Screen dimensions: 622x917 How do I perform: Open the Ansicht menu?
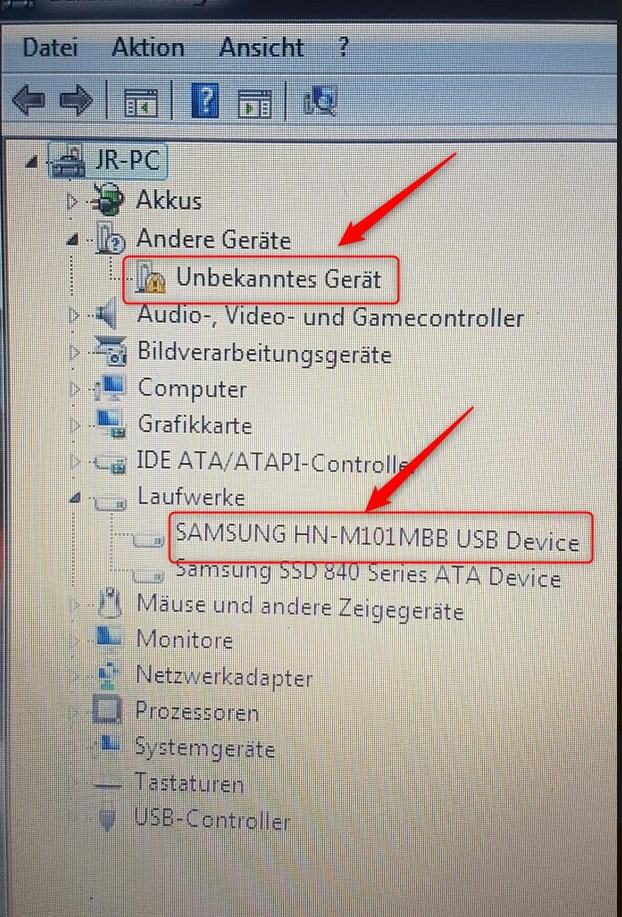tap(261, 47)
